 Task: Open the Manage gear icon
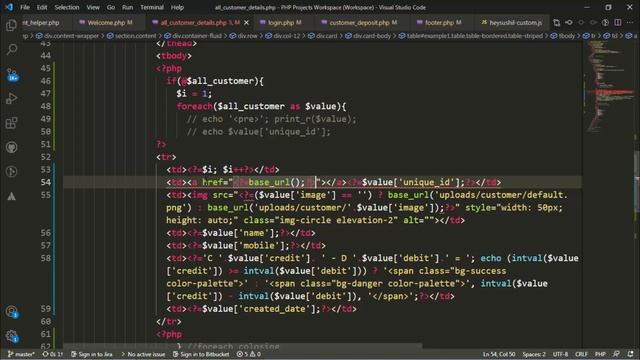pyautogui.click(x=11, y=336)
